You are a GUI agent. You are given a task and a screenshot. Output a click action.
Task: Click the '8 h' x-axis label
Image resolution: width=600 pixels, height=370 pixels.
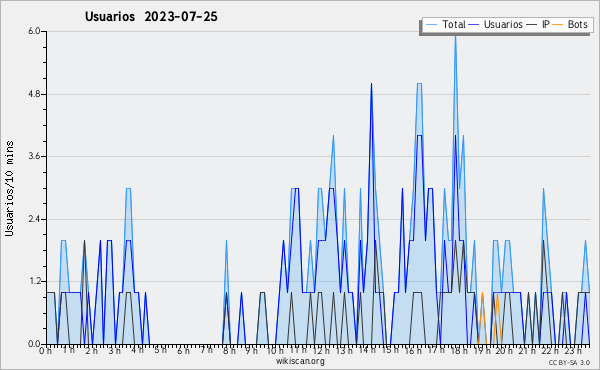click(x=229, y=350)
